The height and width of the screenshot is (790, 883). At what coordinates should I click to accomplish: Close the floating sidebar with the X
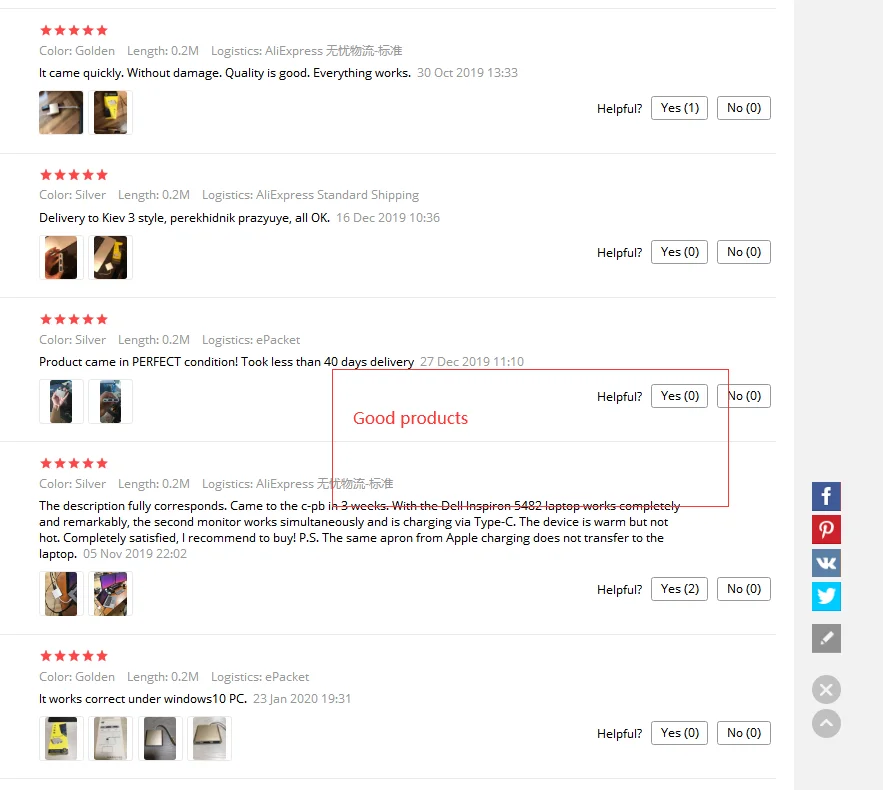tap(826, 690)
